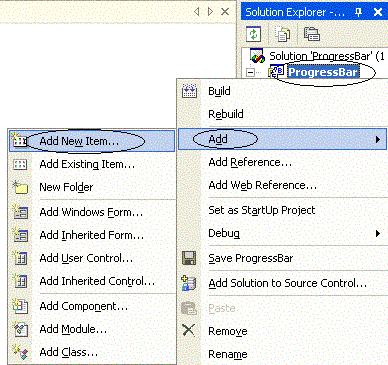388x365 pixels.
Task: Expand the Debug submenu arrow
Action: (x=378, y=233)
